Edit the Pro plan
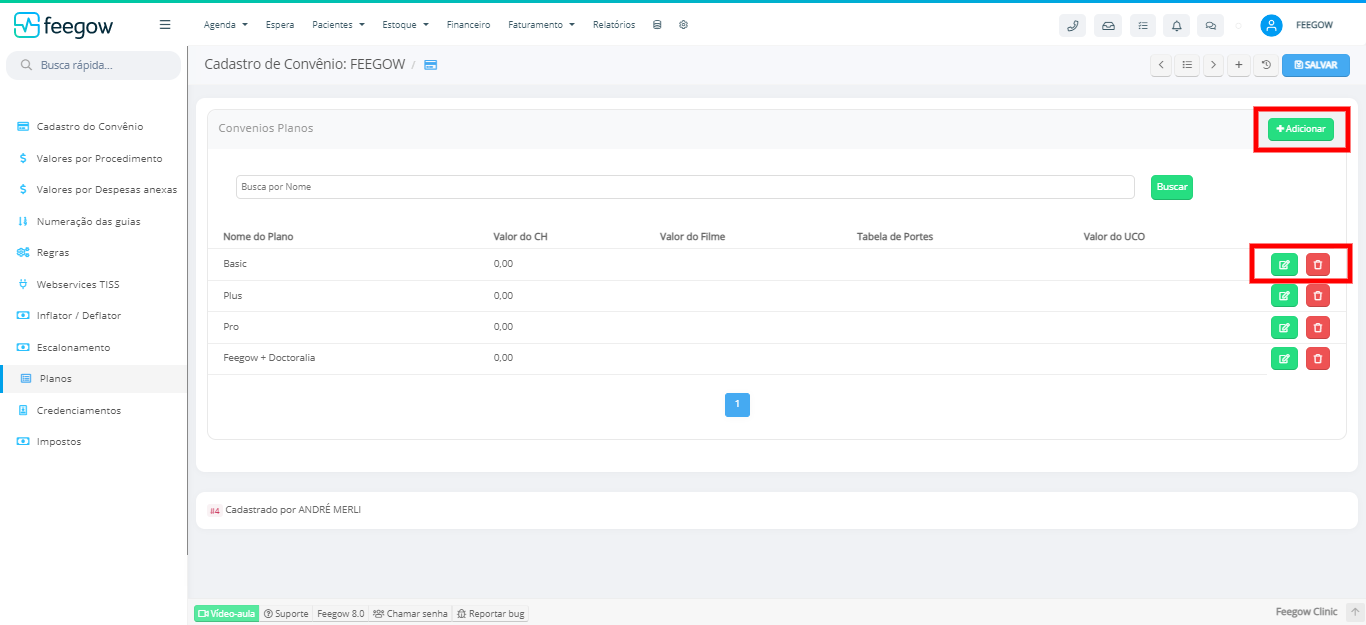The height and width of the screenshot is (625, 1366). coord(1284,327)
